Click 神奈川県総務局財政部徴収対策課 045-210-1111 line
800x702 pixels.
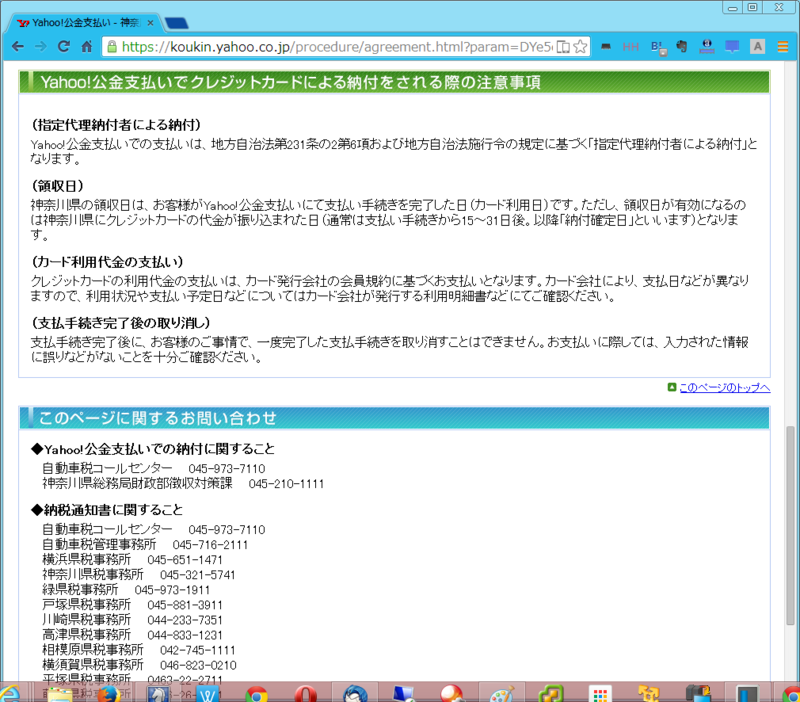(x=183, y=484)
